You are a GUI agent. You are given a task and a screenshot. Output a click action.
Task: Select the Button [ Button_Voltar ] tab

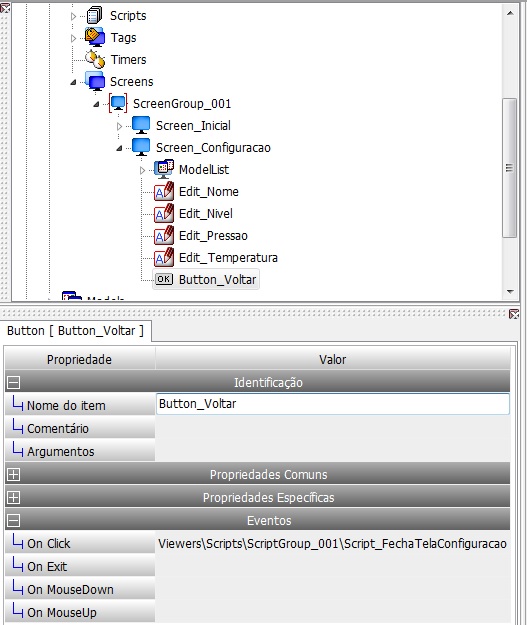[x=76, y=331]
